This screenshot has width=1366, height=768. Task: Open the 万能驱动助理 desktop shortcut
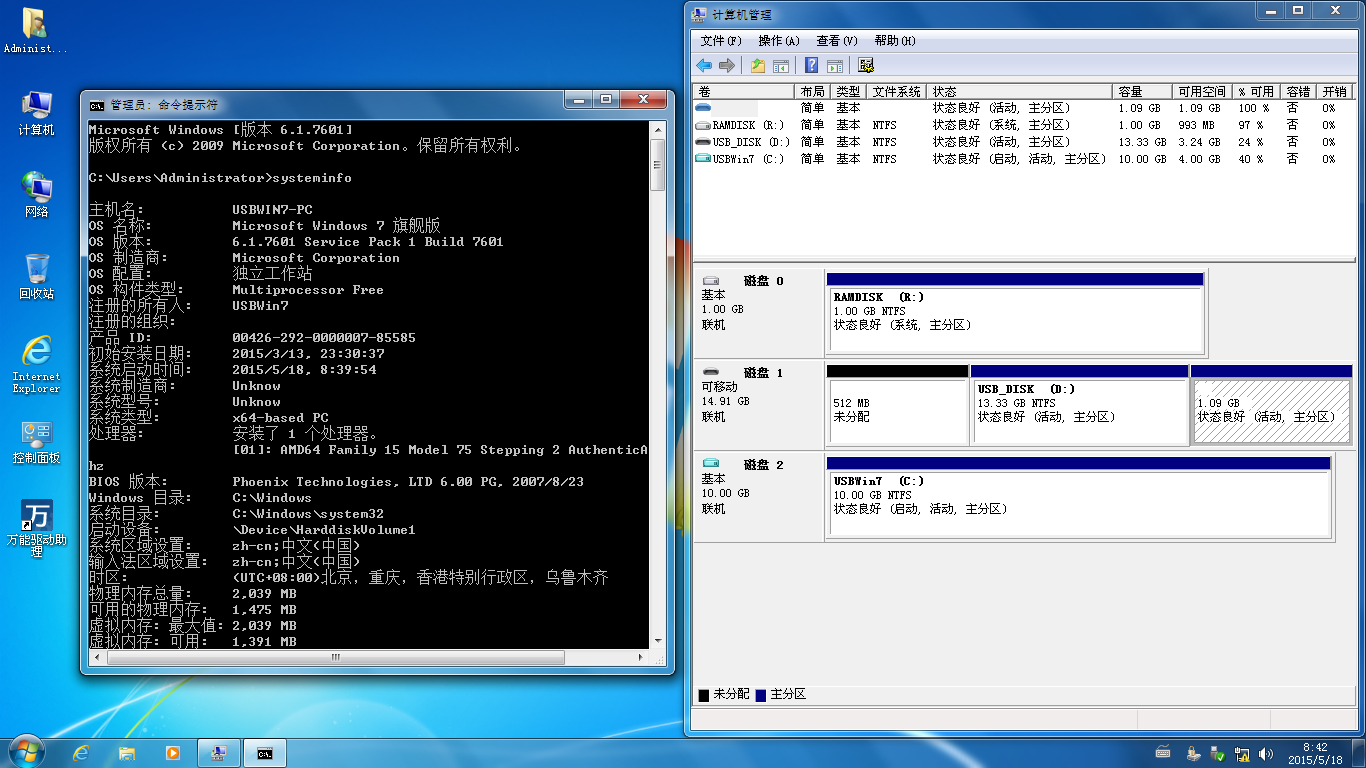point(36,529)
